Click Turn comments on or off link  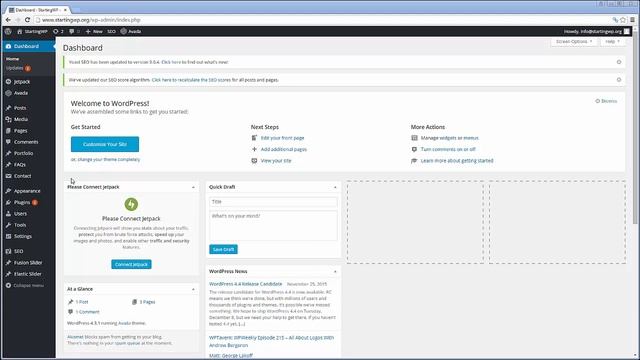[x=448, y=149]
